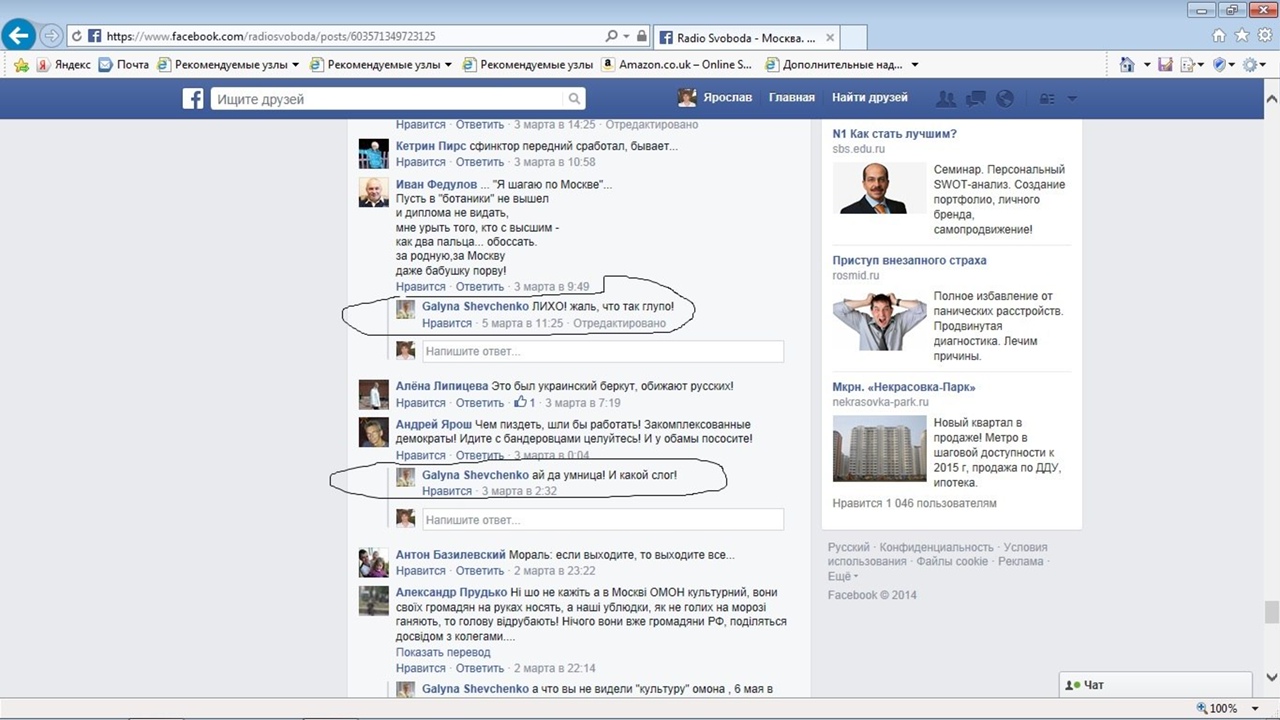Screen dimensions: 1280x720
Task: Open the Facebook messages icon
Action: [x=976, y=99]
